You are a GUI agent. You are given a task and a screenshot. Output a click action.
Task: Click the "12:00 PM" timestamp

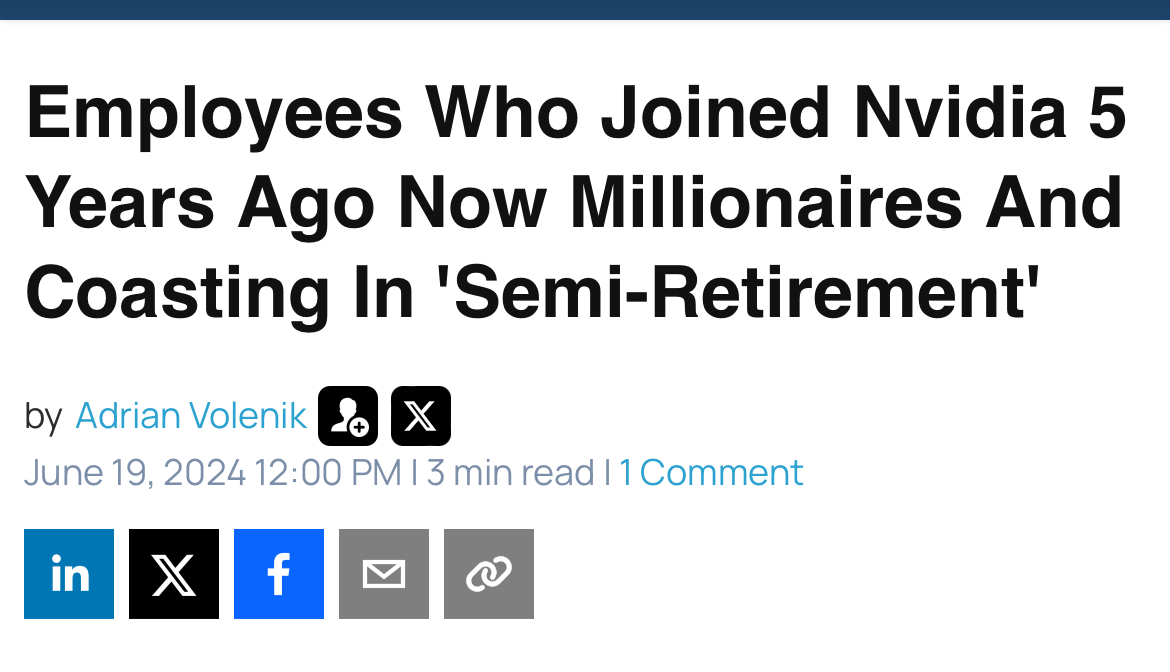(328, 472)
